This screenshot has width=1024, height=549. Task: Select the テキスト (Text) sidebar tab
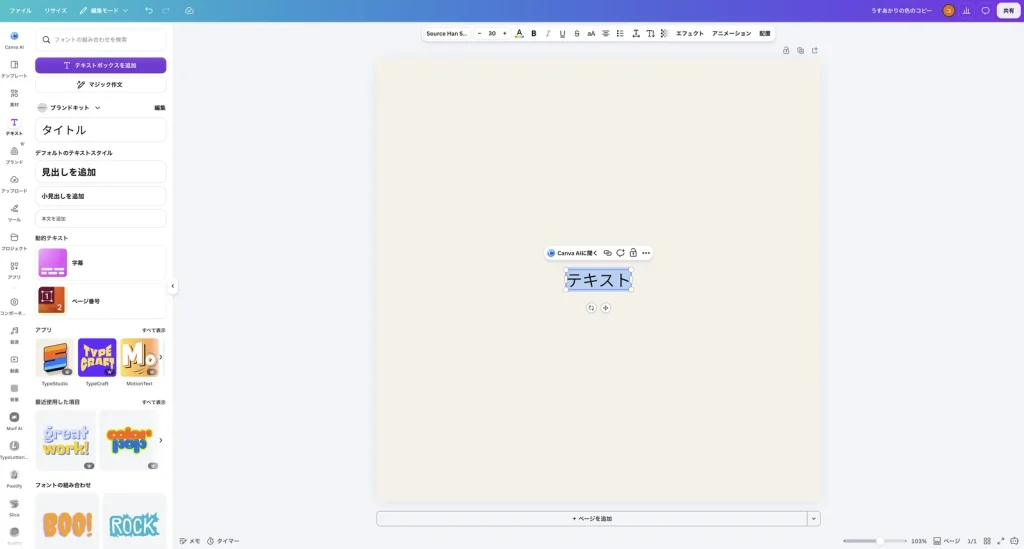[14, 126]
